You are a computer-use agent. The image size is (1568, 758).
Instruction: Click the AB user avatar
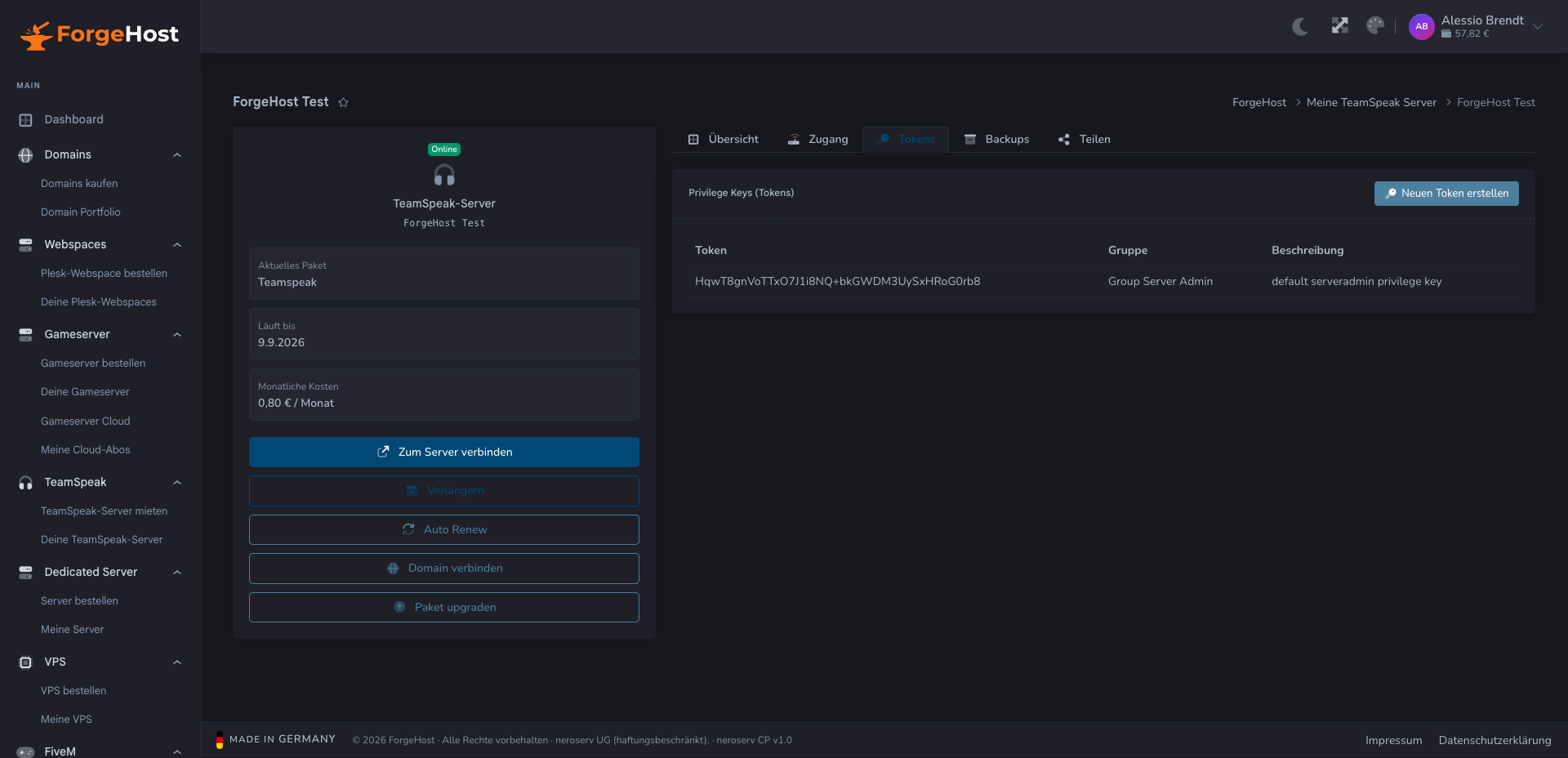(x=1421, y=26)
